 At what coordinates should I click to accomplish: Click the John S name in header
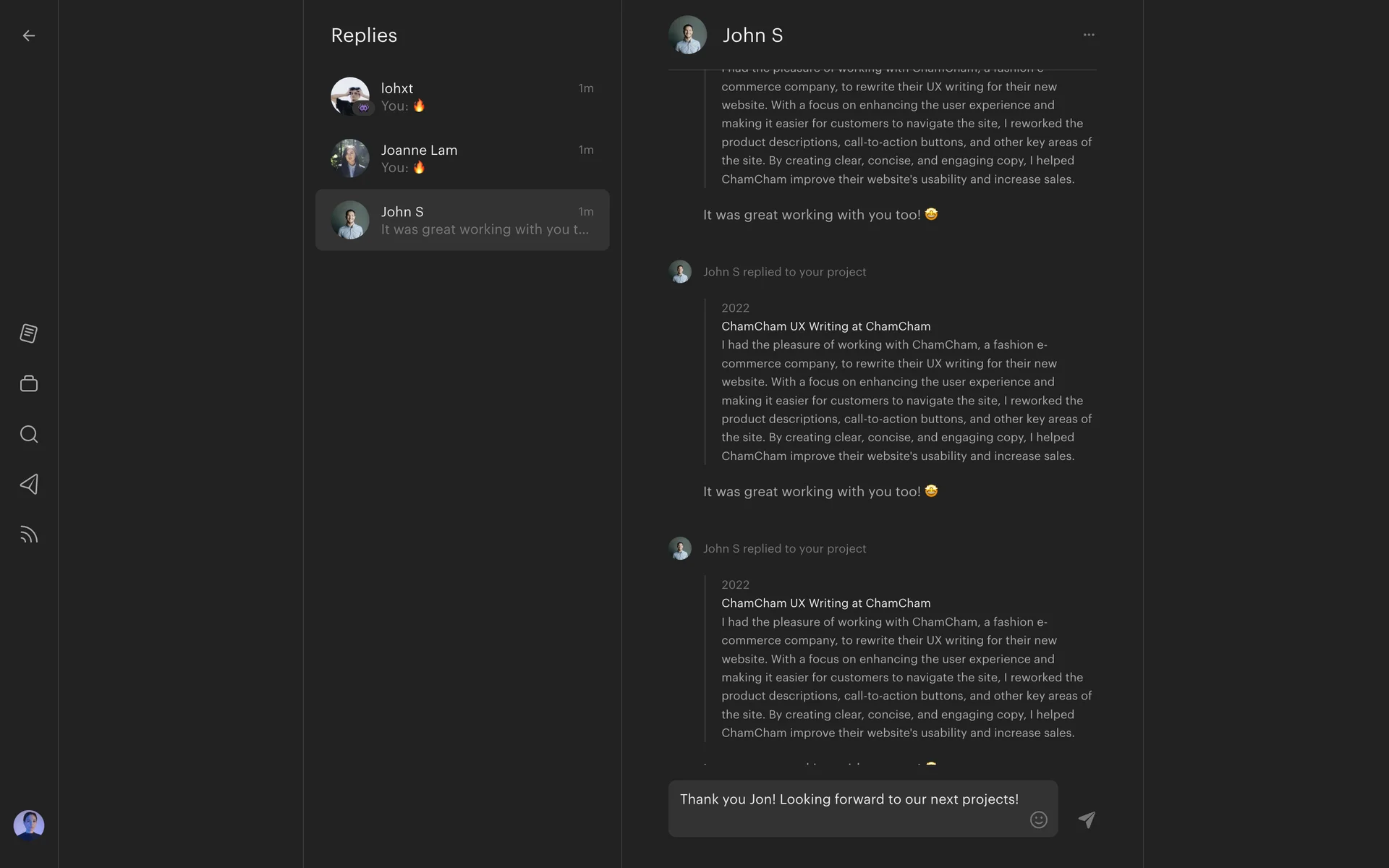point(752,35)
